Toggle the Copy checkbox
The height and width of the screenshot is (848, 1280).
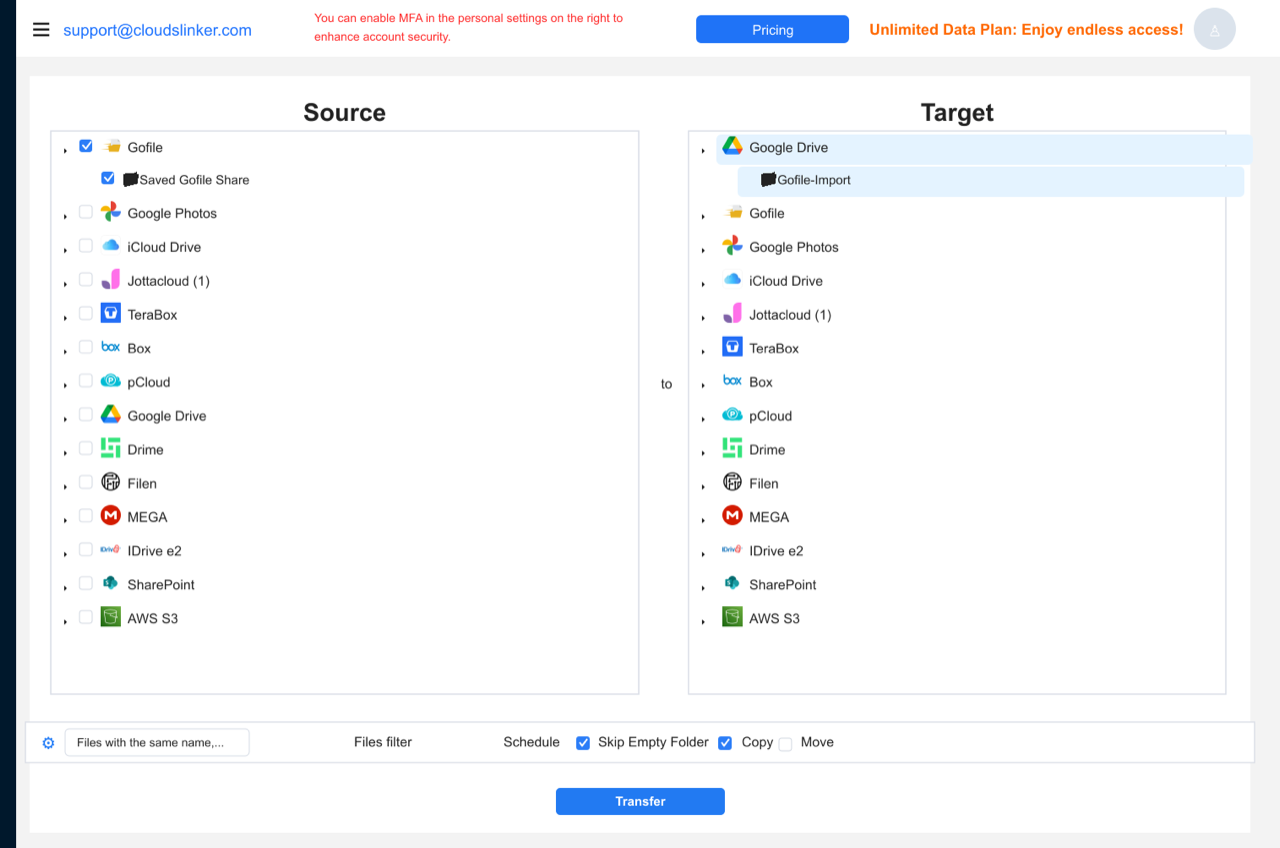725,743
